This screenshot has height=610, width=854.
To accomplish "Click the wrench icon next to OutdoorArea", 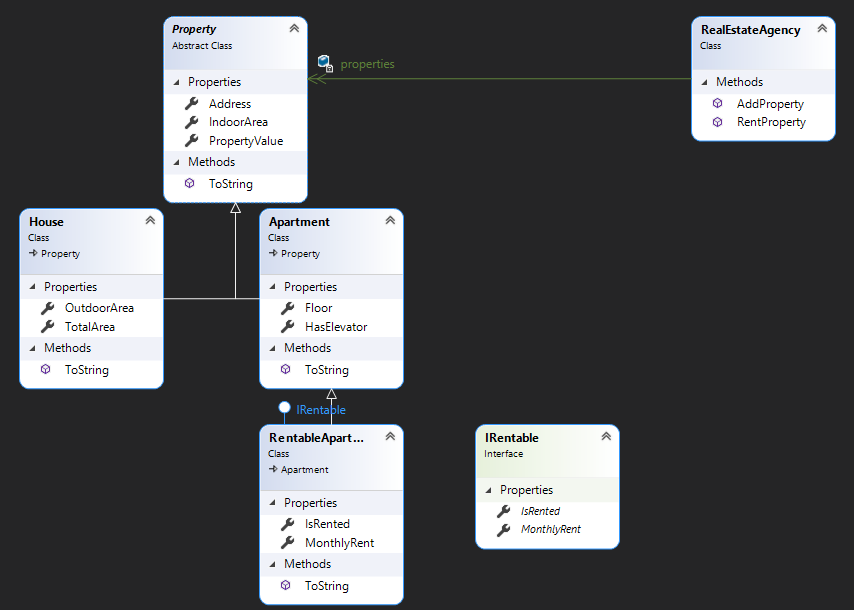I will click(x=47, y=308).
